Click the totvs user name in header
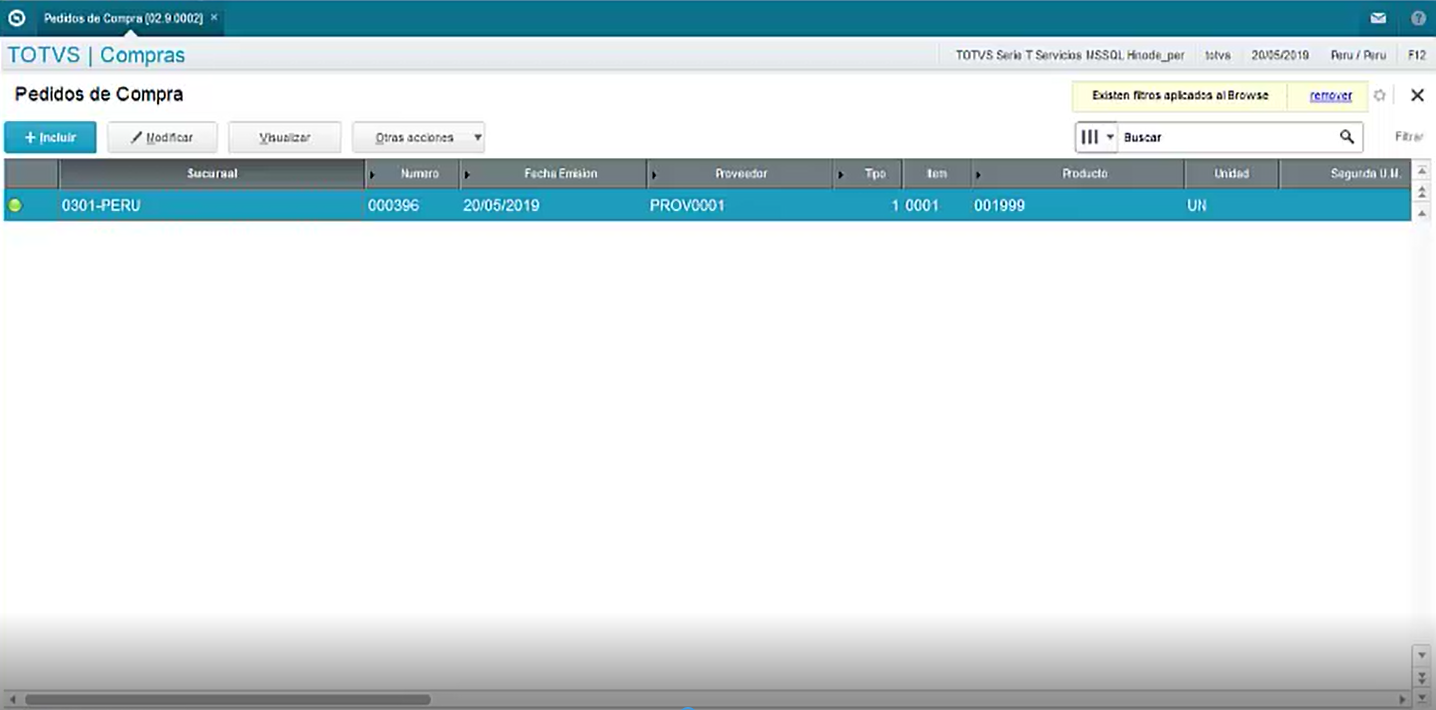The width and height of the screenshot is (1436, 710). click(1218, 55)
